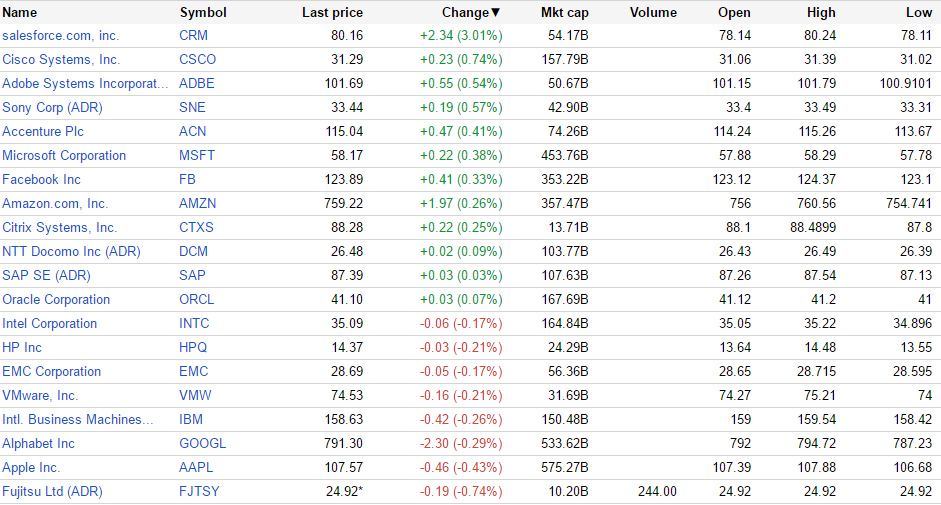The image size is (941, 505).
Task: Click the Oracle Corporation link
Action: (56, 300)
